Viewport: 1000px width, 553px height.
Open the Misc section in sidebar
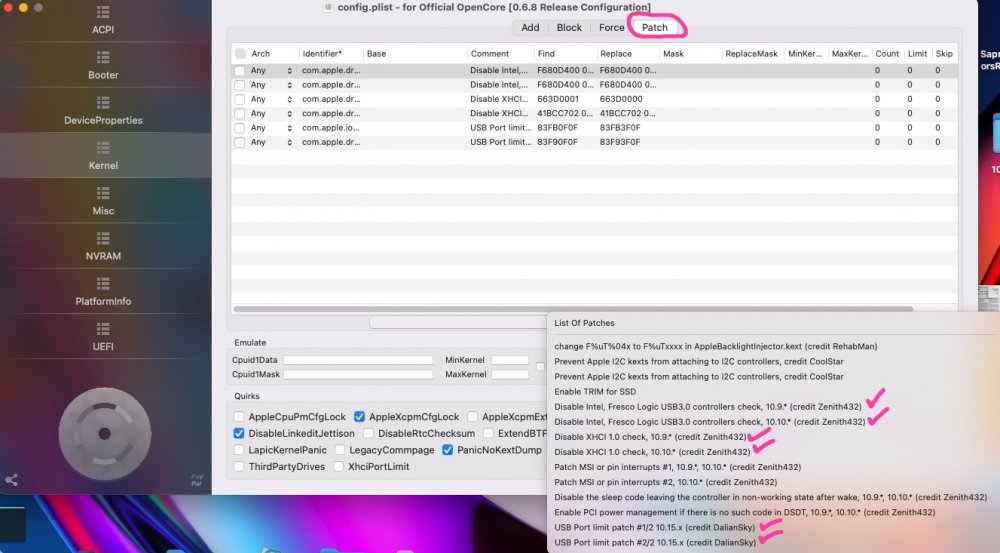click(x=103, y=202)
